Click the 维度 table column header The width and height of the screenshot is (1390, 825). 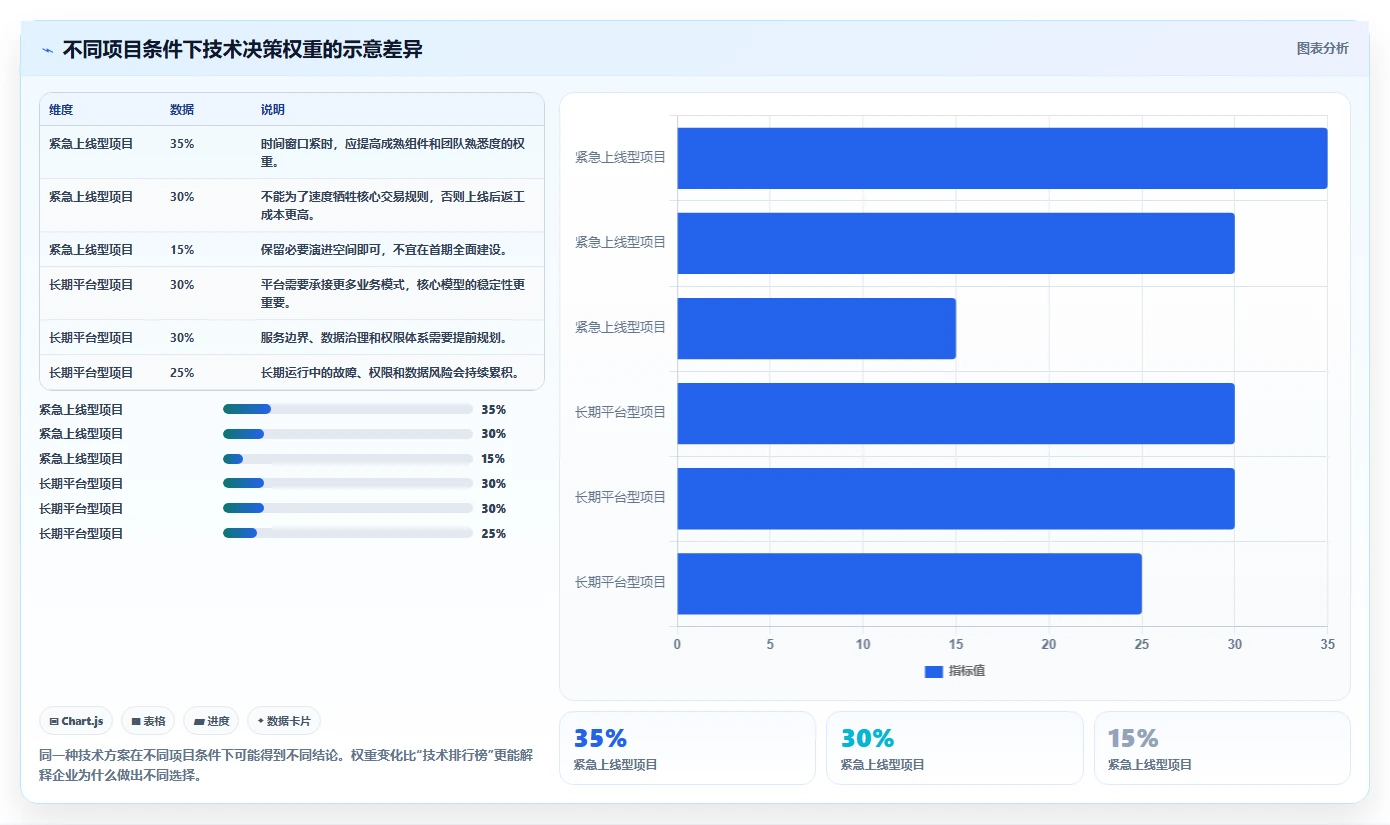coord(61,110)
